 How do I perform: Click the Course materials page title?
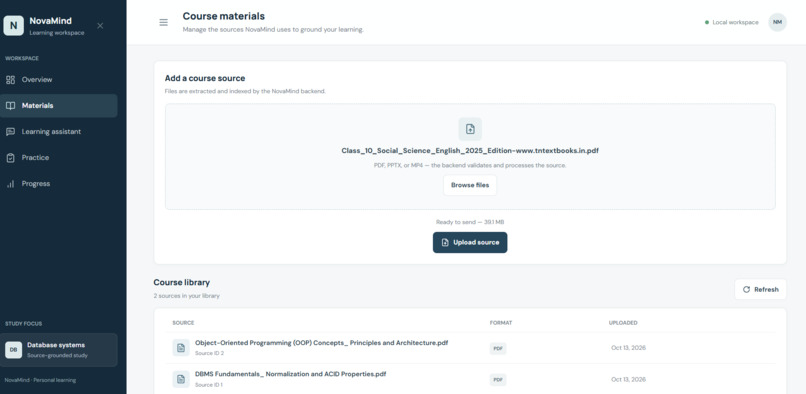[224, 16]
